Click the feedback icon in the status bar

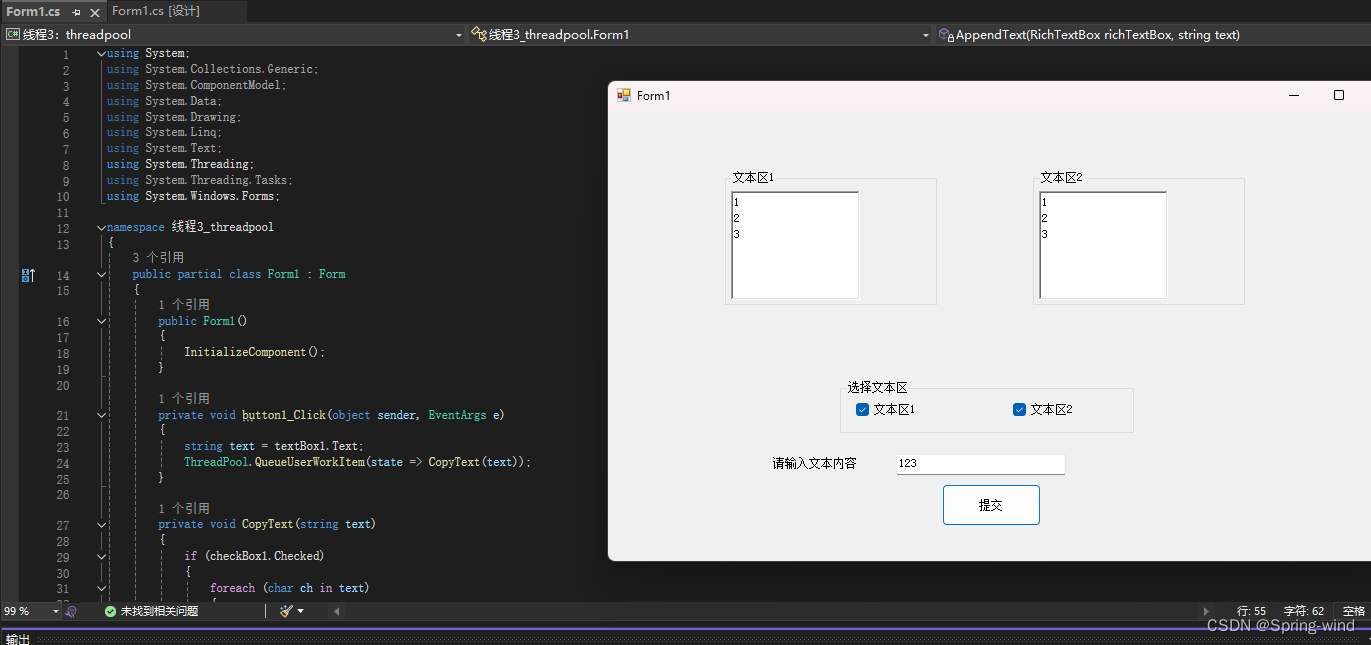point(71,610)
